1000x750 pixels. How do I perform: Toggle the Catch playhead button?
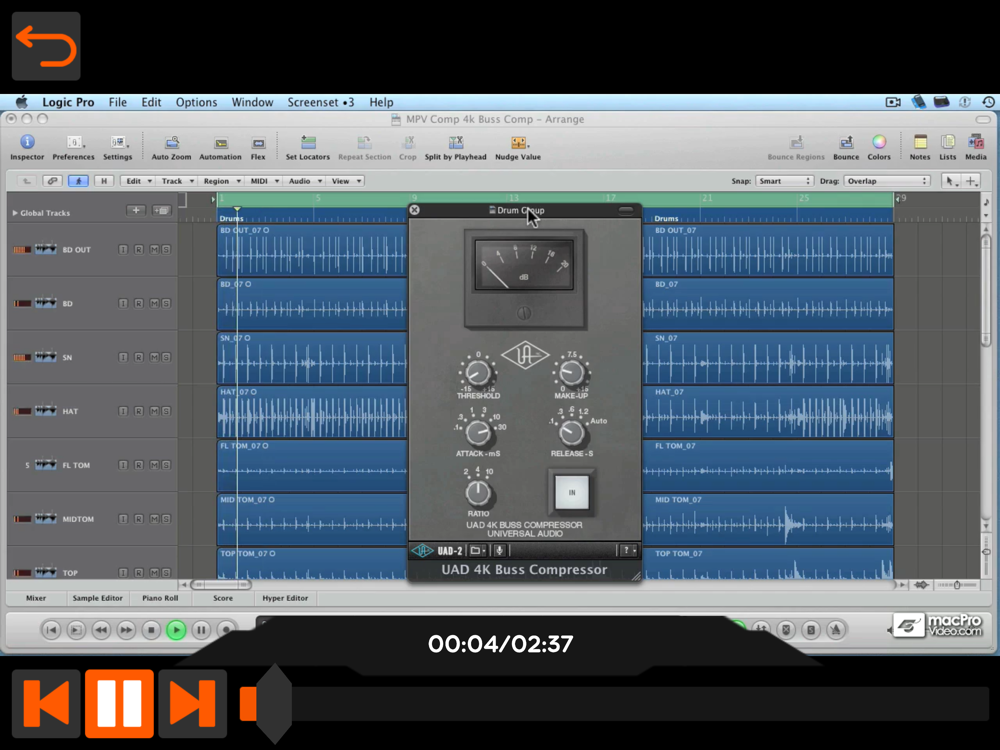(x=78, y=181)
